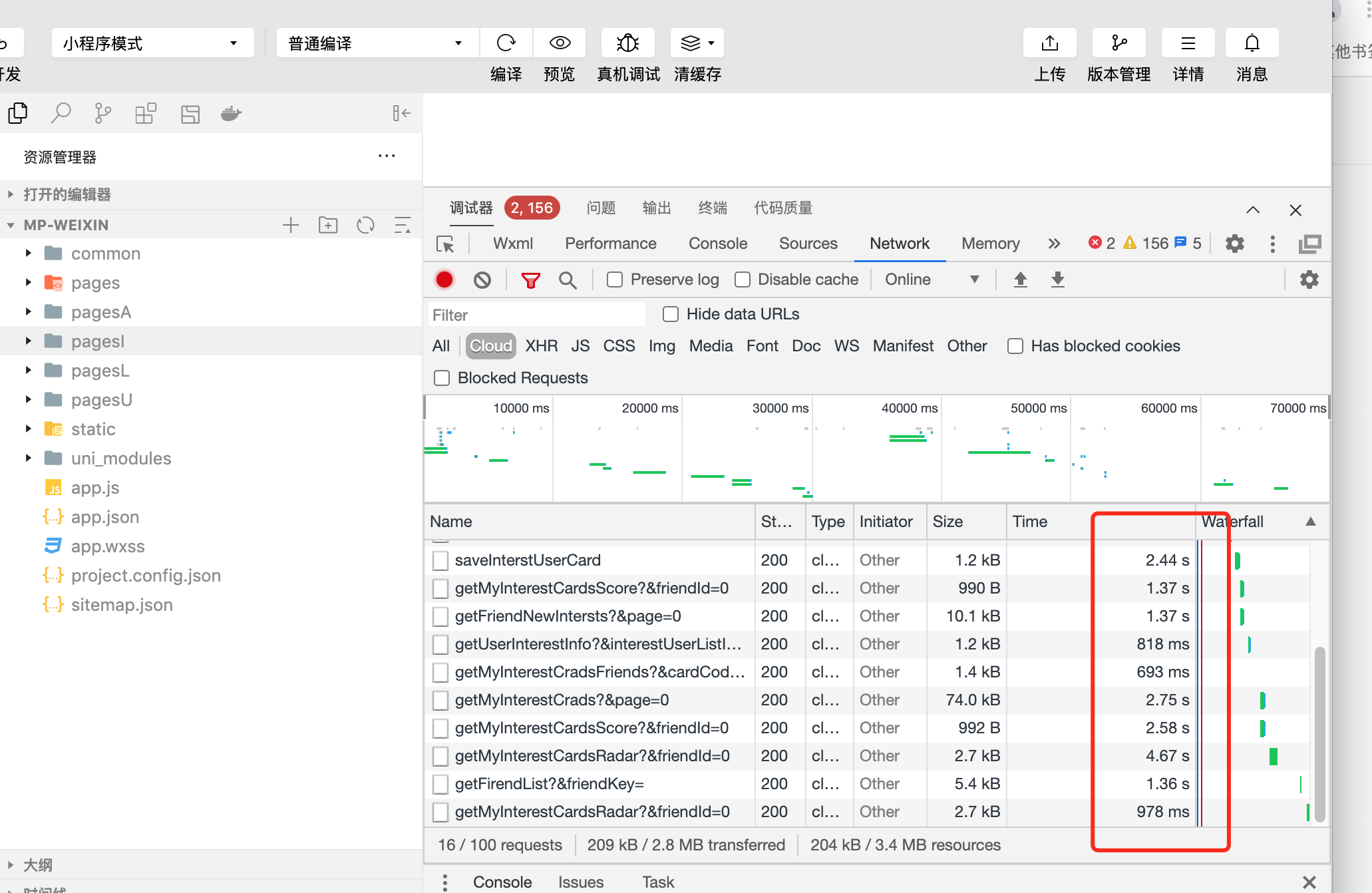Viewport: 1372px width, 893px height.
Task: Select the XHR request type filter
Action: [x=541, y=346]
